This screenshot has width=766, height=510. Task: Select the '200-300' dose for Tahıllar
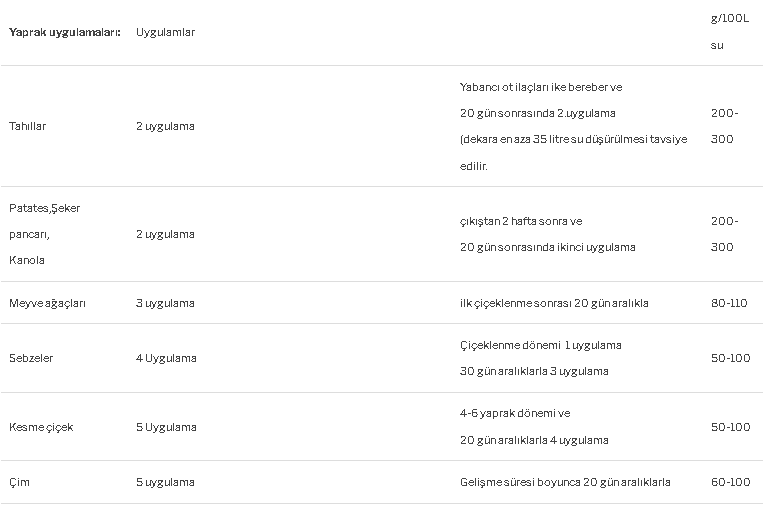pos(724,126)
